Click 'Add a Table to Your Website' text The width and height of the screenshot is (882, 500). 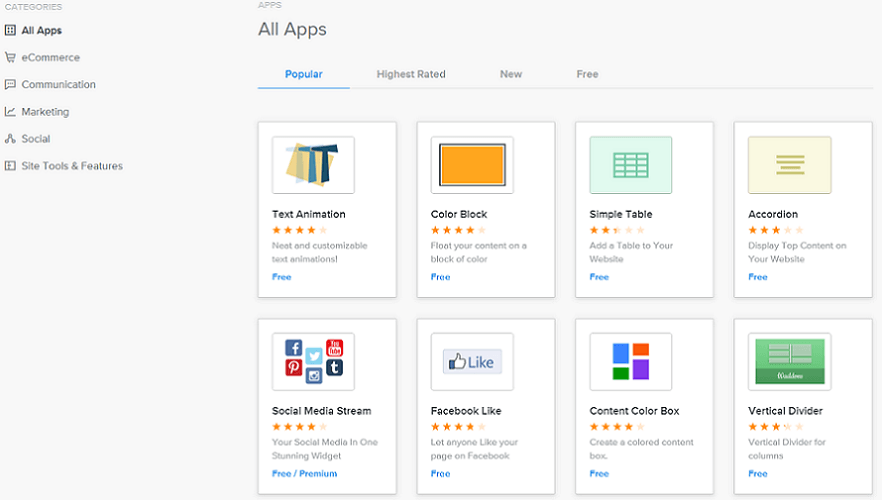631,253
